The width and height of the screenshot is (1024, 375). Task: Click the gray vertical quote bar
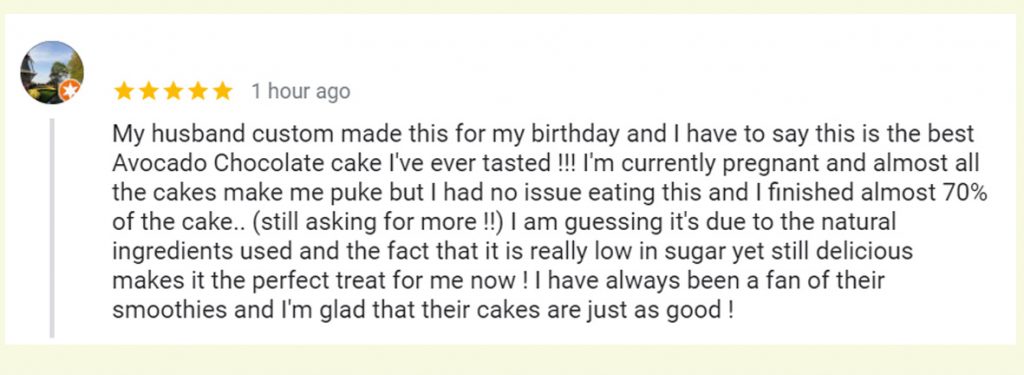point(52,227)
